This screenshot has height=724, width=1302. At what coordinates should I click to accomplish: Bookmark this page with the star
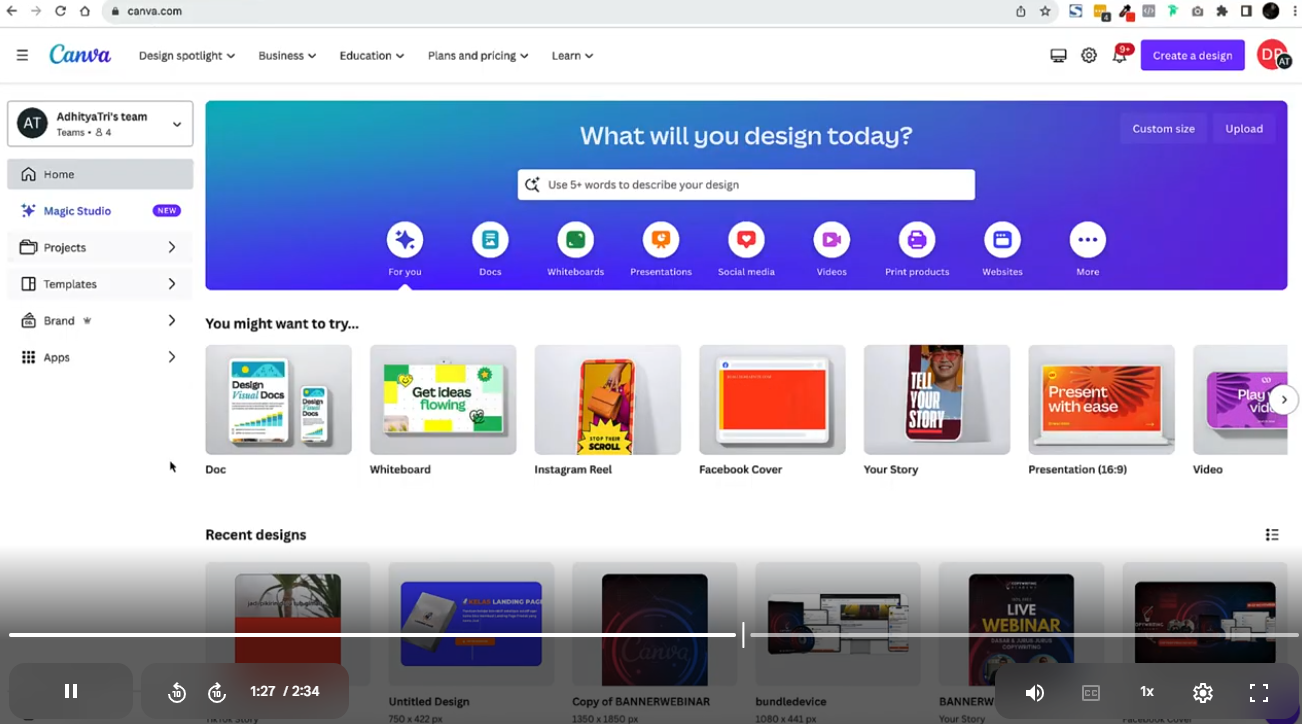[x=1045, y=11]
